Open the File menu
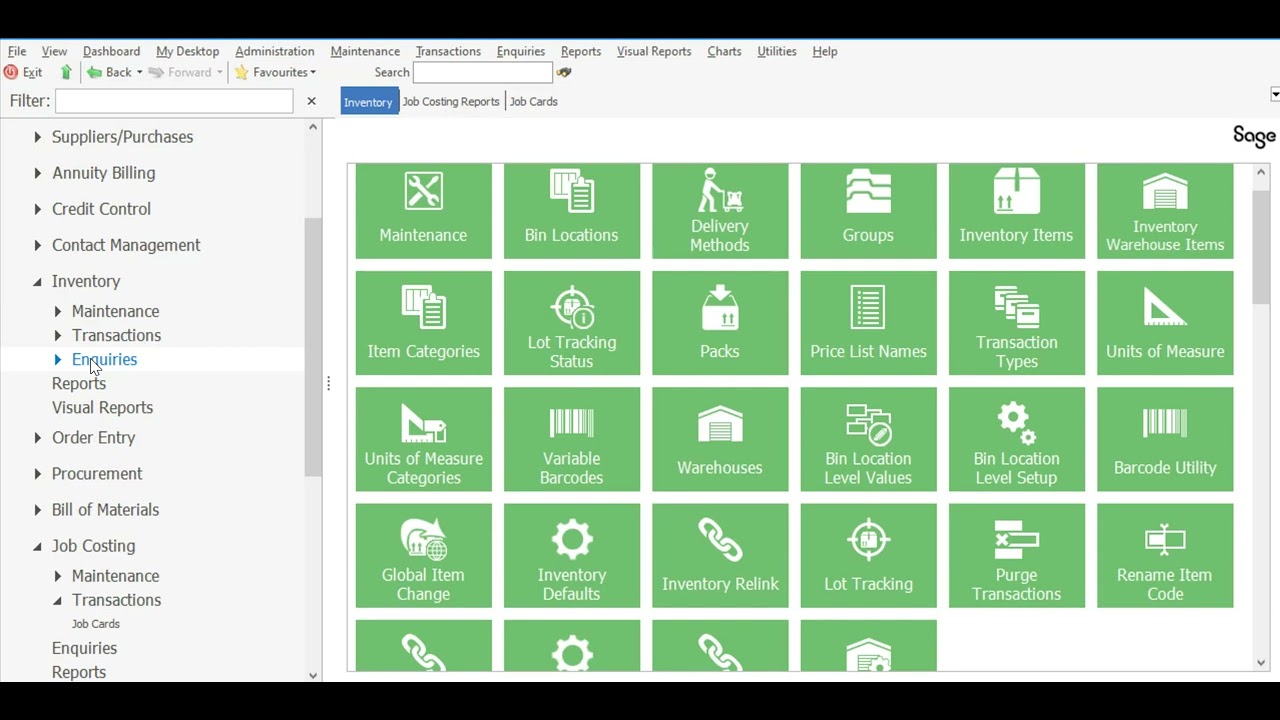The height and width of the screenshot is (720, 1280). click(17, 51)
